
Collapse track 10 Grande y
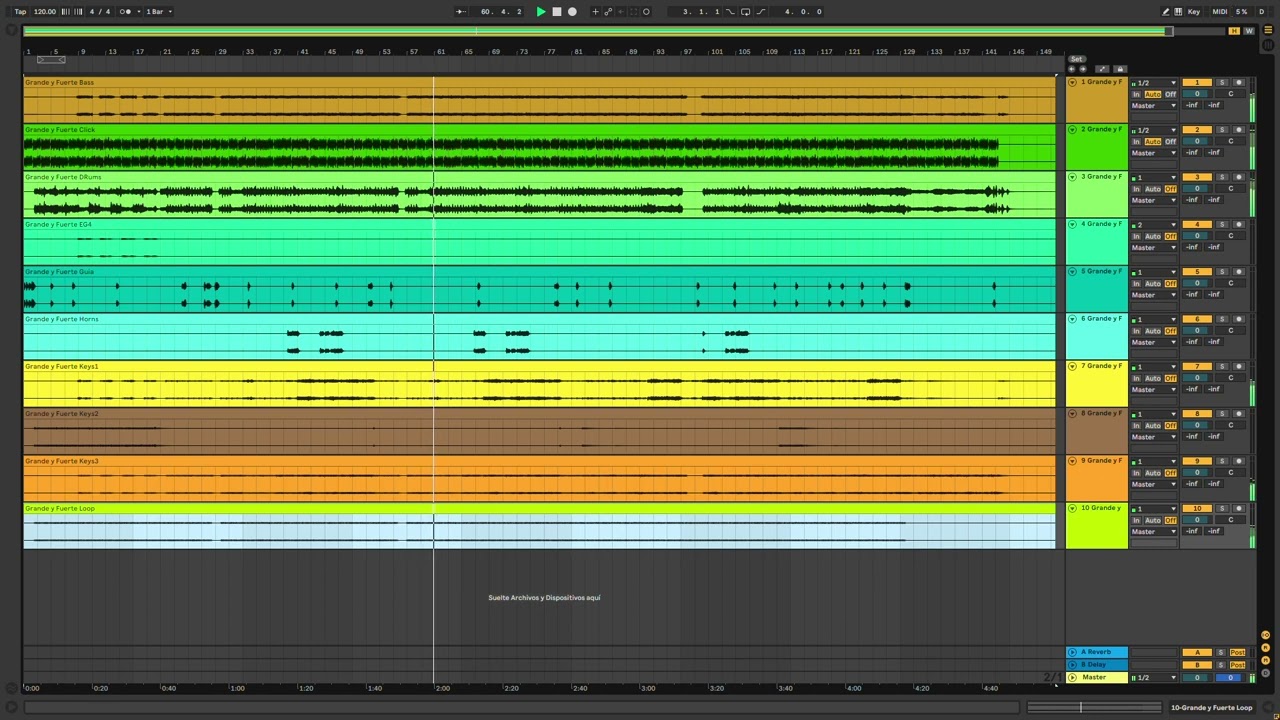pos(1072,508)
